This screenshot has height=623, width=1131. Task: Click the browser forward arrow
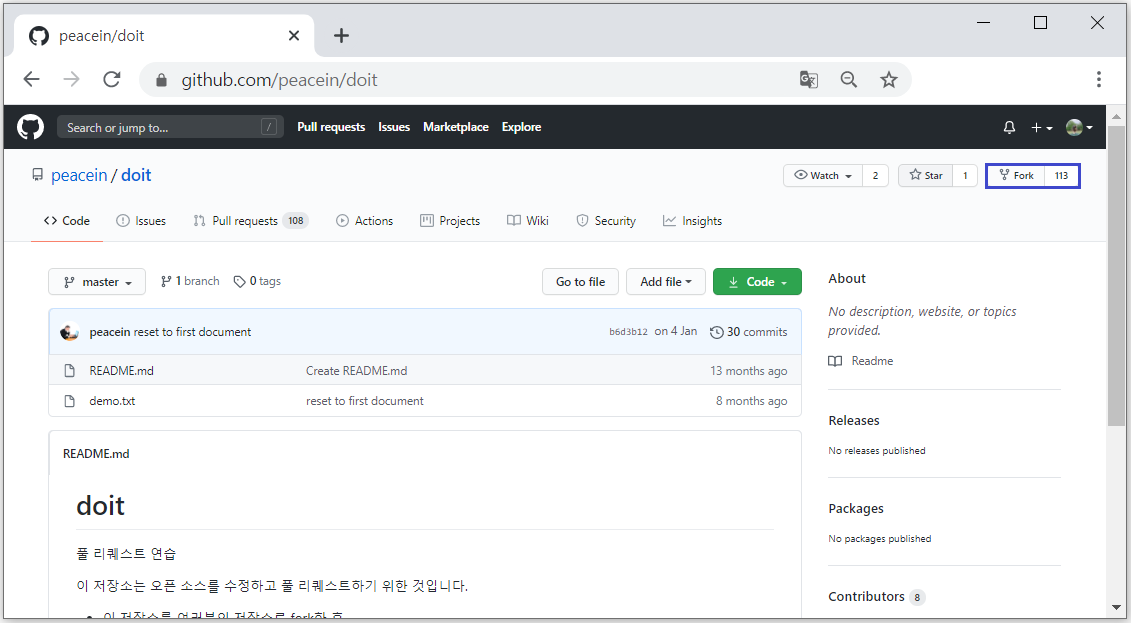pos(71,79)
